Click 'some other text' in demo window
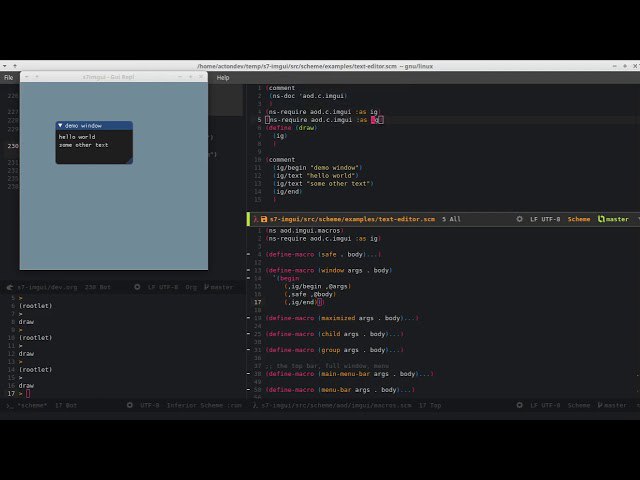 [x=83, y=145]
